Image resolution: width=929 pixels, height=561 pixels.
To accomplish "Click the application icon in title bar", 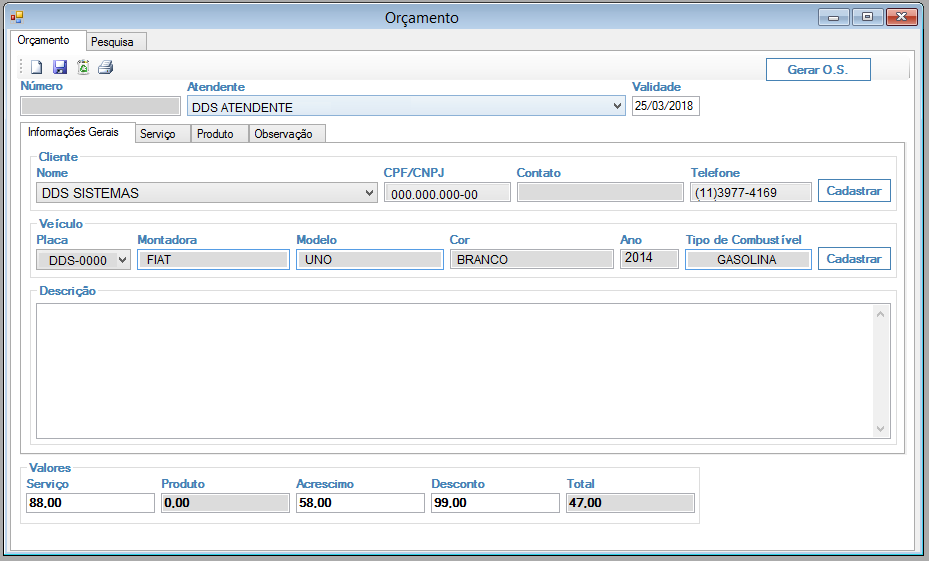I will [x=17, y=18].
